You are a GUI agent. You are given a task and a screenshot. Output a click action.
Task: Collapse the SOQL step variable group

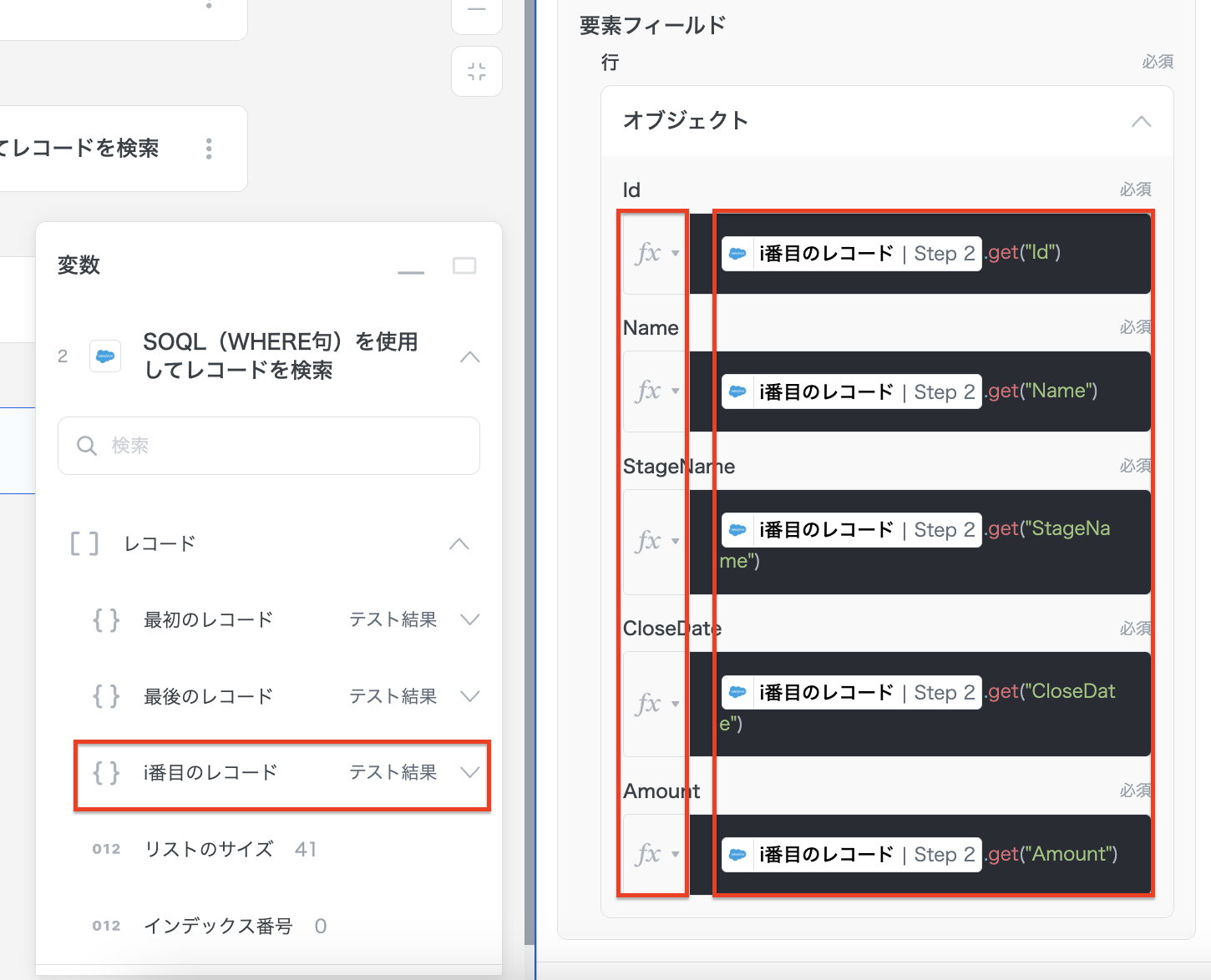(470, 356)
